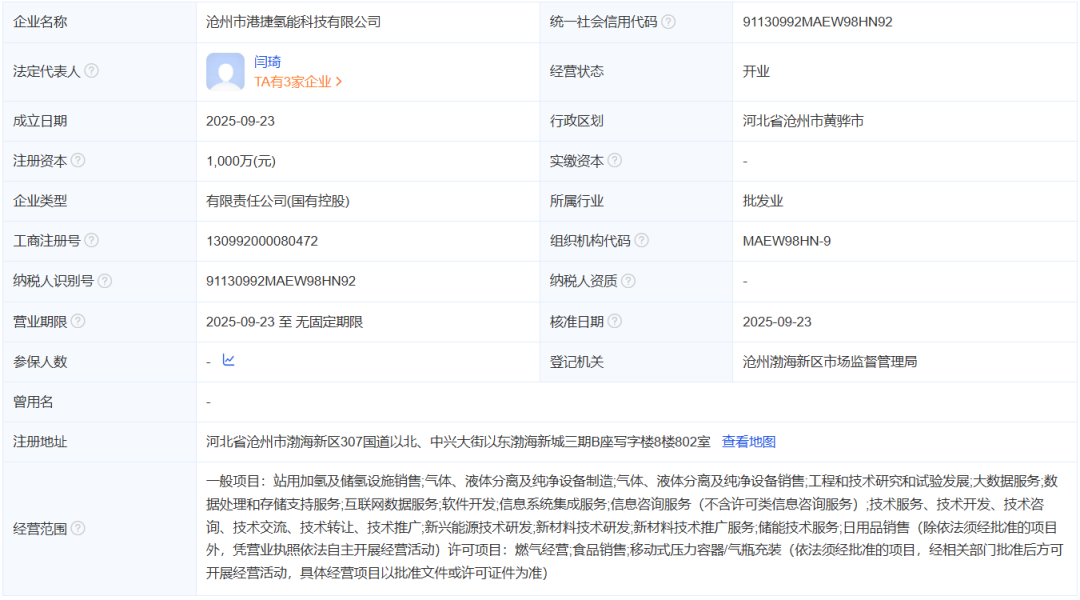Image resolution: width=1080 pixels, height=600 pixels.
Task: Click help icon beside 统一社会信用代码
Action: 668,22
